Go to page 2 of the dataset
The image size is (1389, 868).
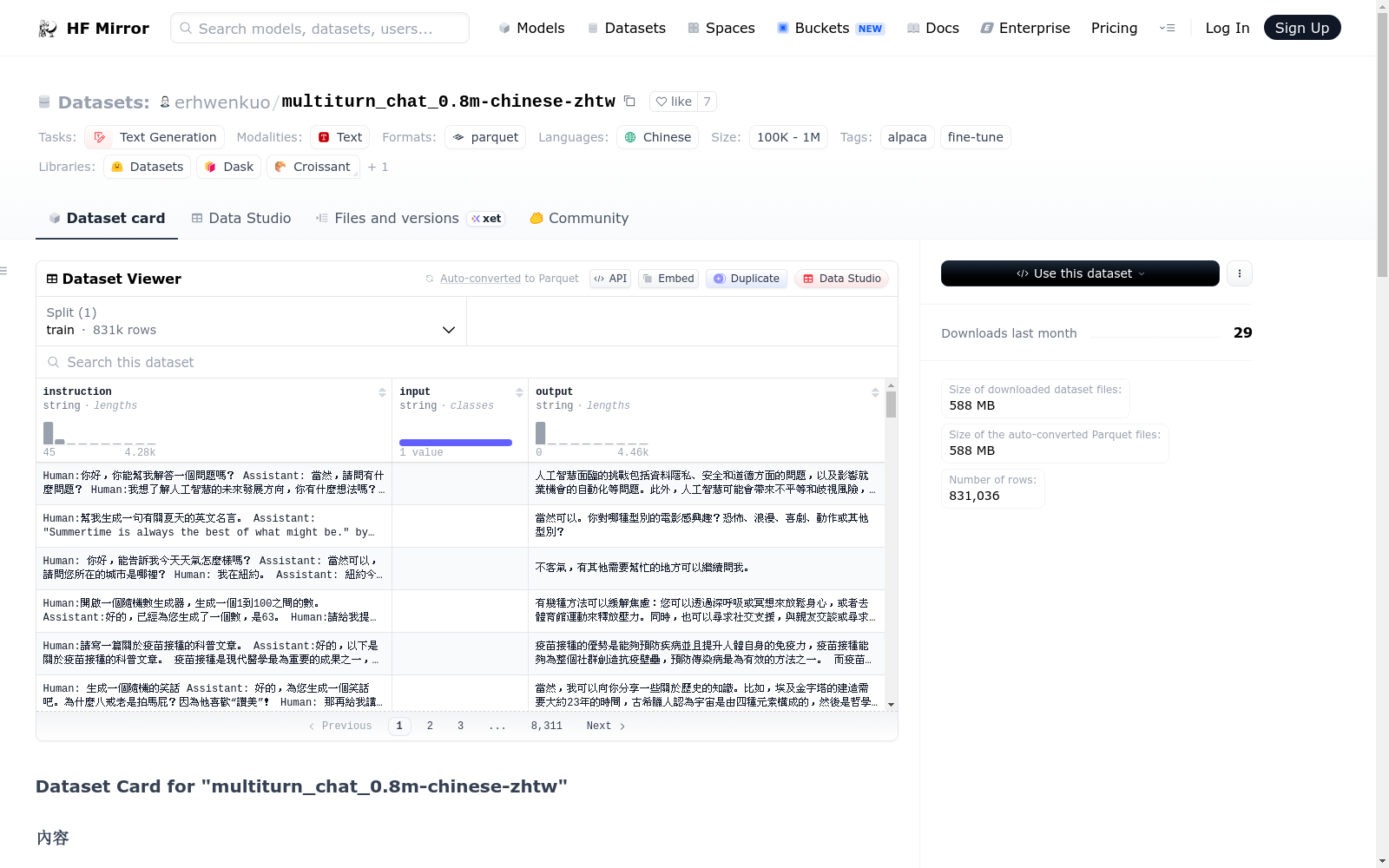click(x=430, y=726)
